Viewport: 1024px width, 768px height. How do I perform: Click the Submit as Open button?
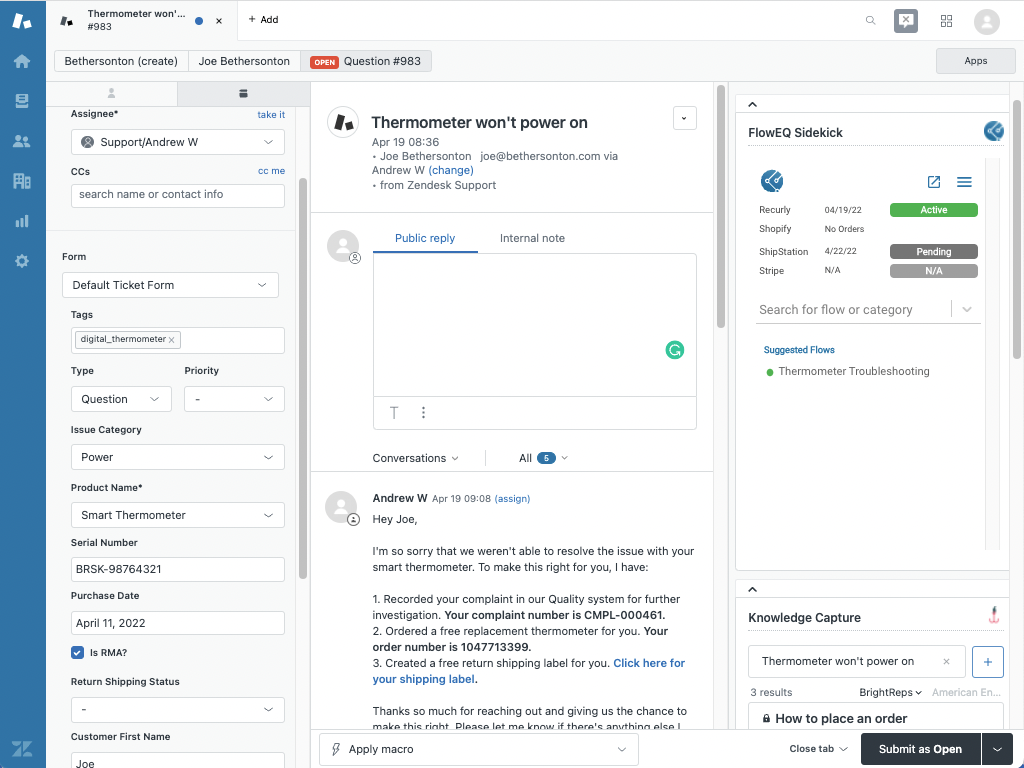919,749
